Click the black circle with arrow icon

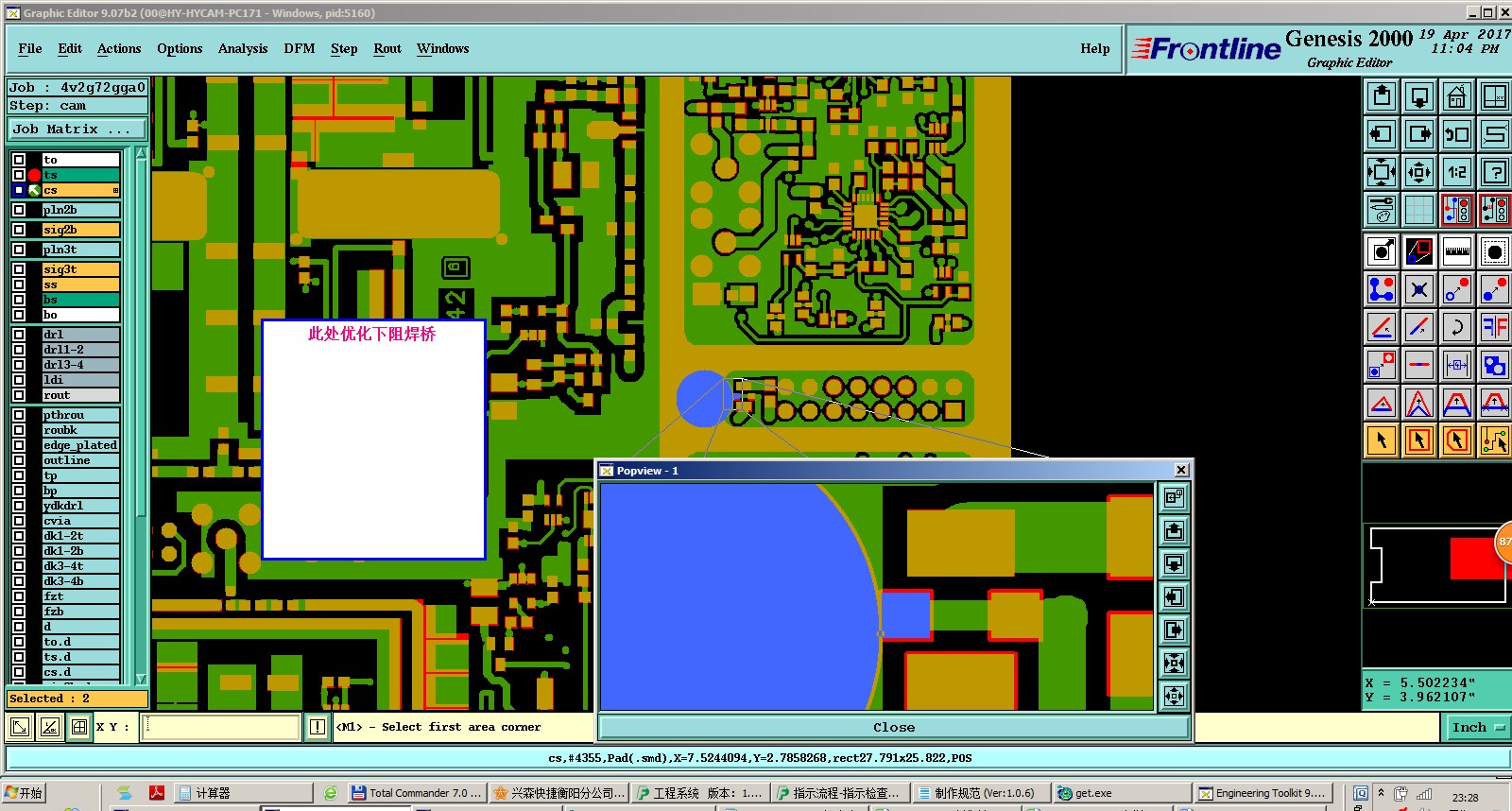1382,251
